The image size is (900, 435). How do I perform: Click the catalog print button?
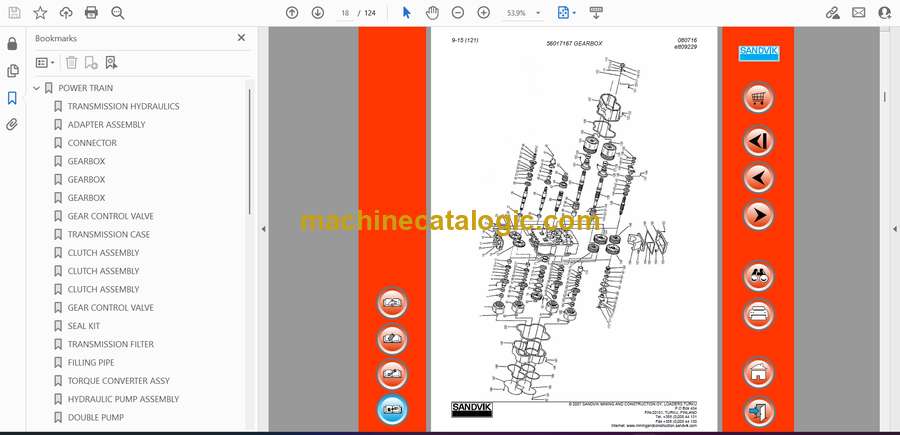(758, 314)
